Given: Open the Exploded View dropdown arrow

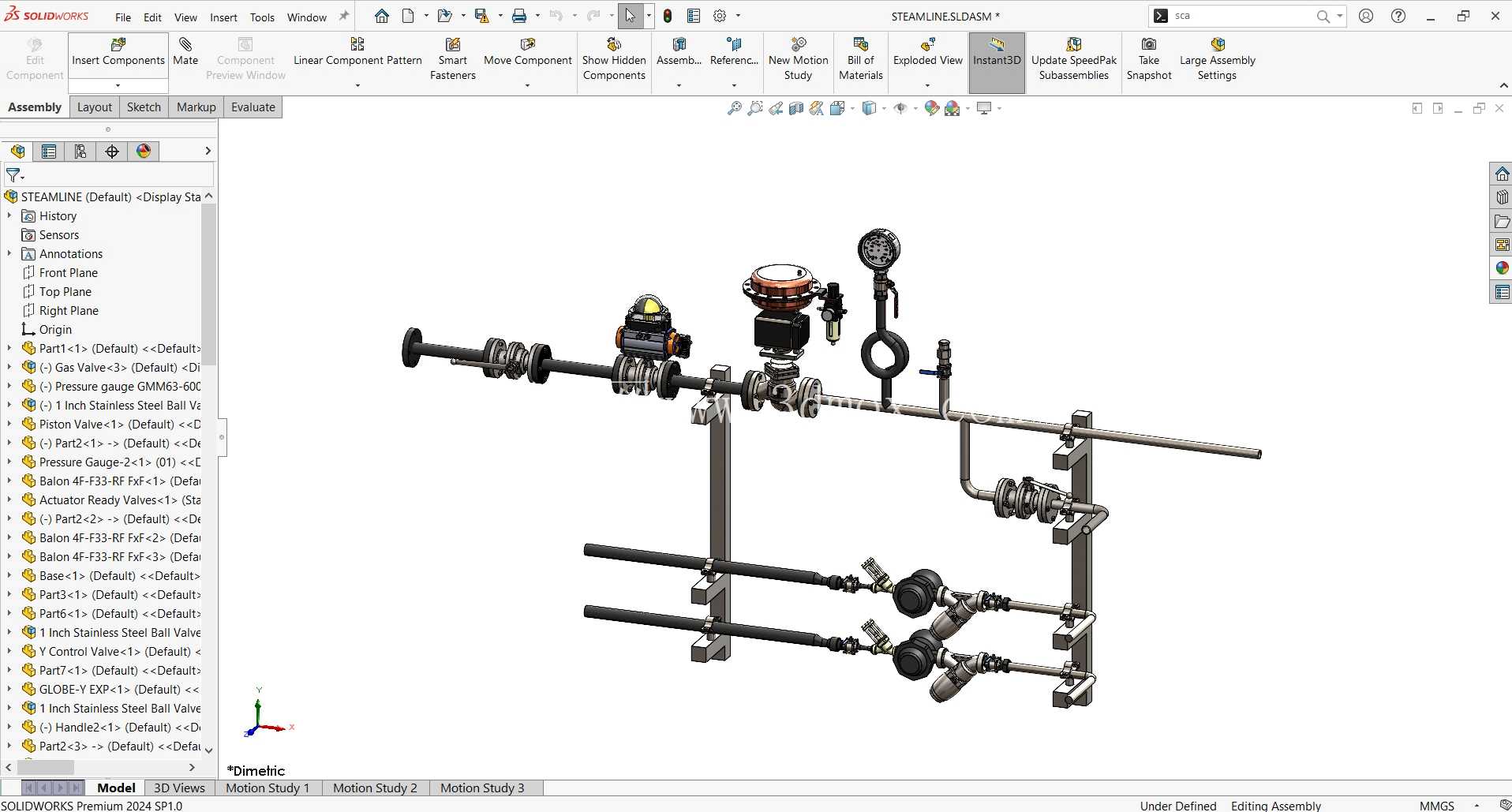Looking at the screenshot, I should 927,85.
